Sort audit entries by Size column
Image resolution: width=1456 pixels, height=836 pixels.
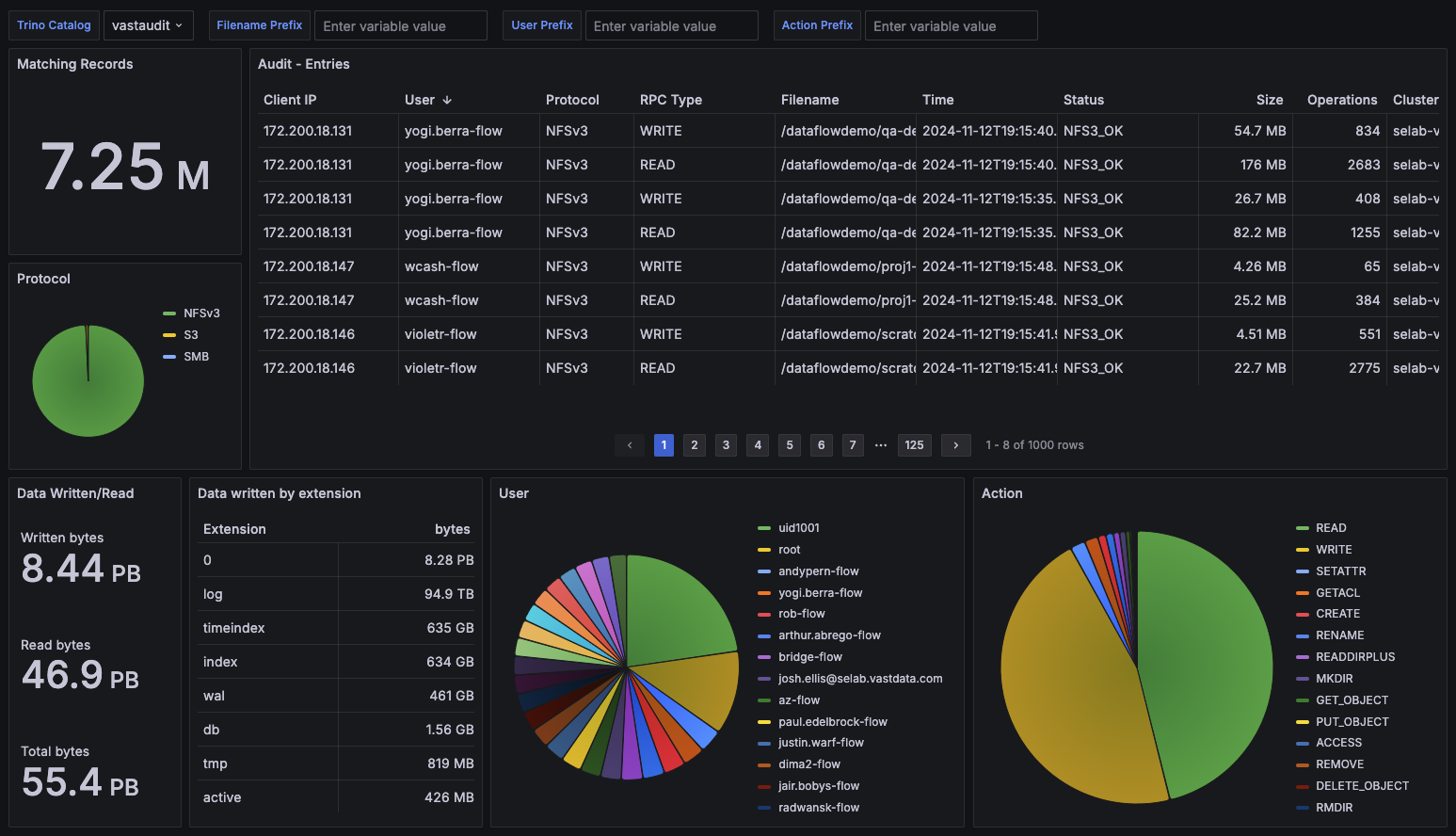(1269, 100)
